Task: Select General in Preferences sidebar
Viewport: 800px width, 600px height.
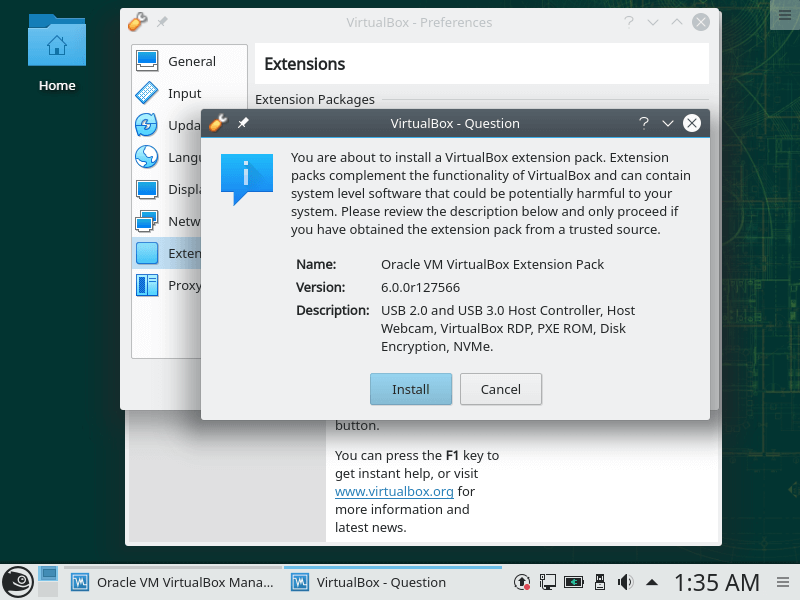Action: (x=189, y=61)
